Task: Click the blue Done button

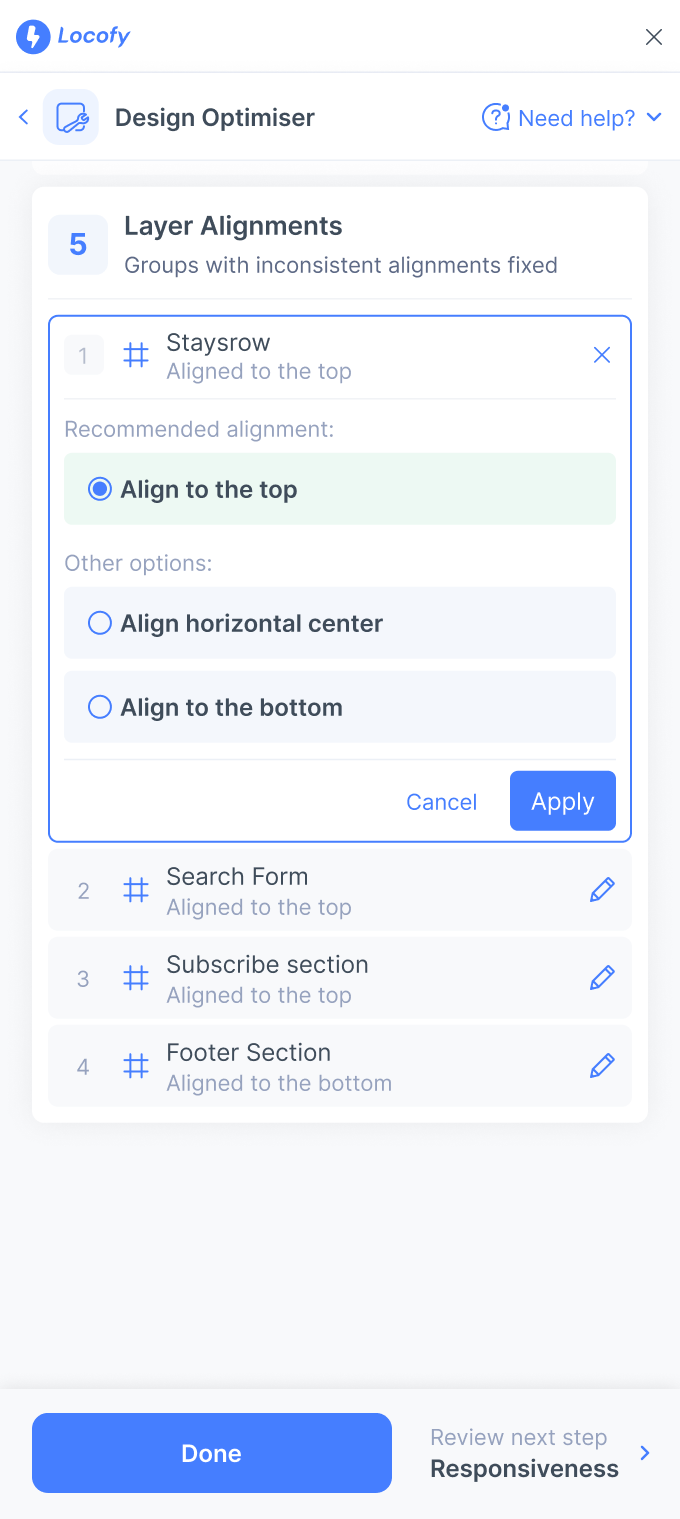Action: click(212, 1453)
